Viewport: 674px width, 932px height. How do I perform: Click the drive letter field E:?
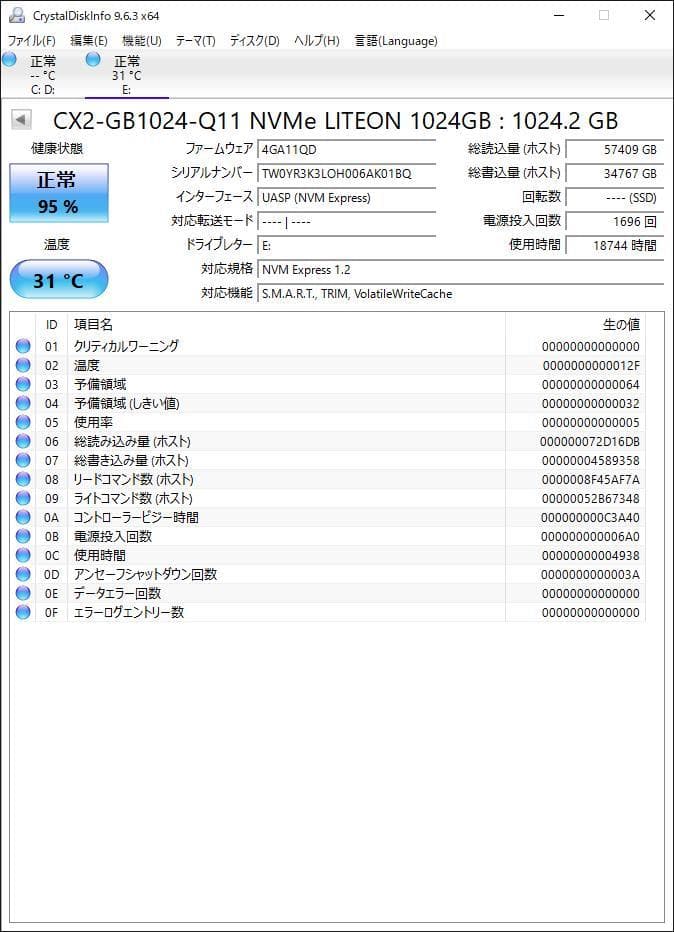[x=347, y=245]
